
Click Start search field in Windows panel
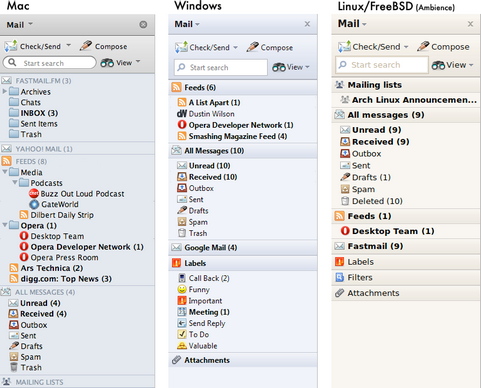tap(221, 68)
